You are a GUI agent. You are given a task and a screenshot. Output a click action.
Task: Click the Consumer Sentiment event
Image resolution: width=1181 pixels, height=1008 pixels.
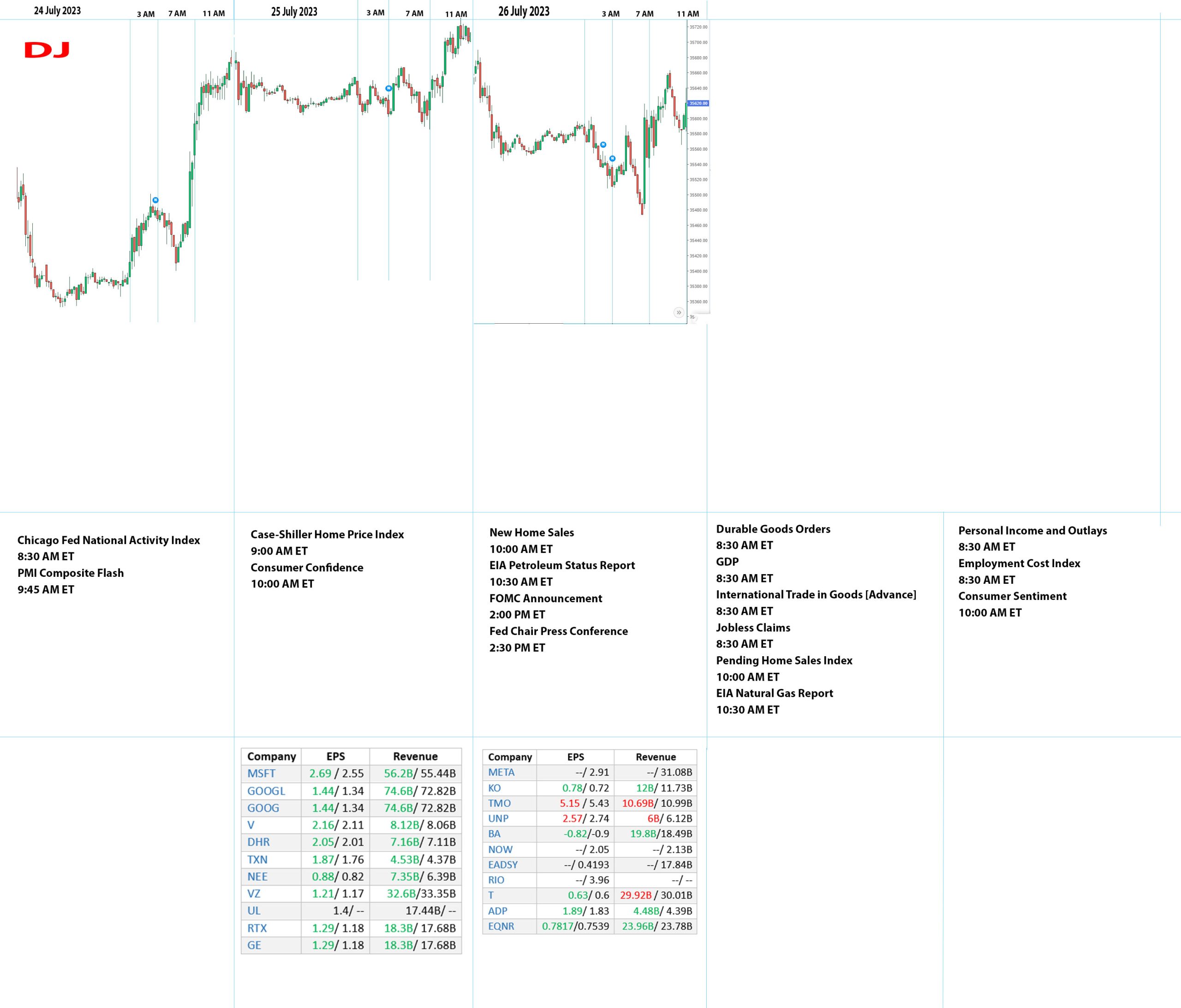click(1012, 596)
